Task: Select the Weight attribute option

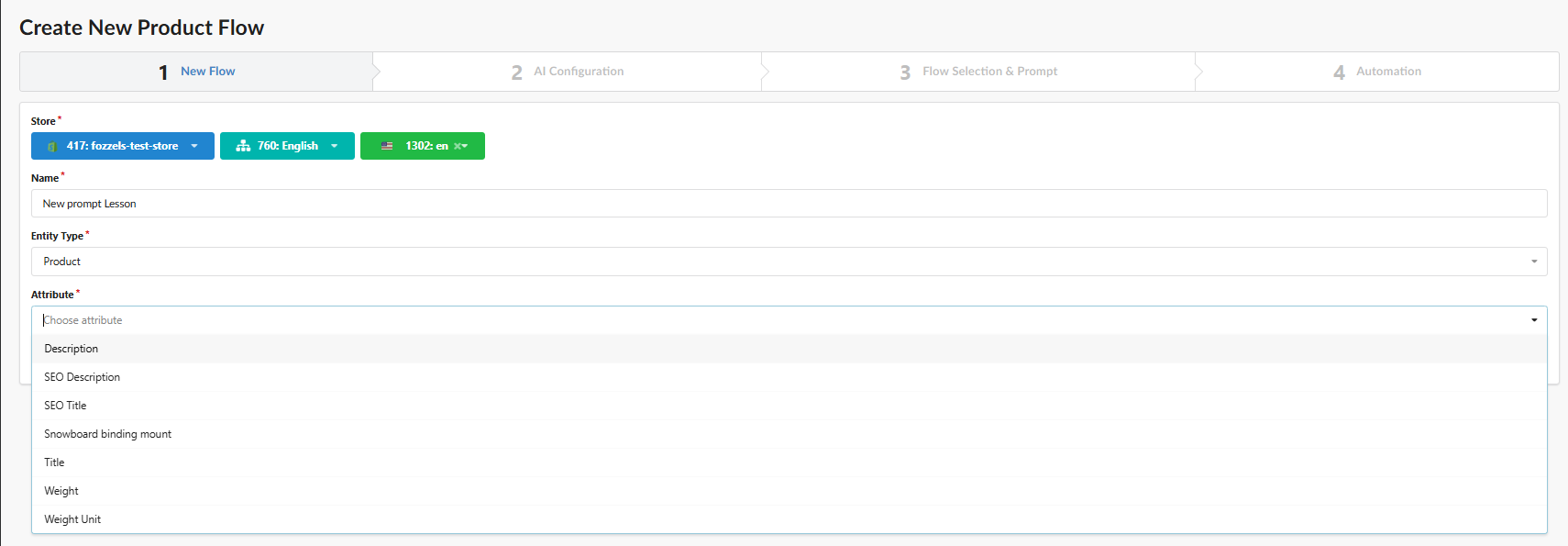Action: [790, 491]
